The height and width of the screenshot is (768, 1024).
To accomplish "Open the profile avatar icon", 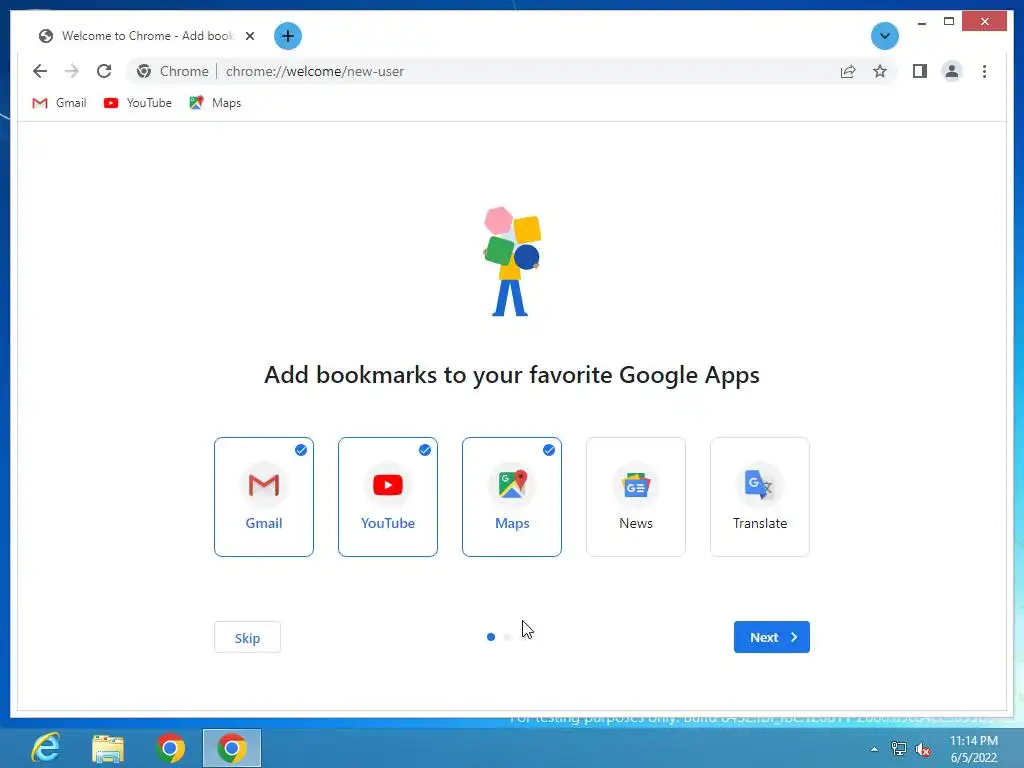I will 952,71.
